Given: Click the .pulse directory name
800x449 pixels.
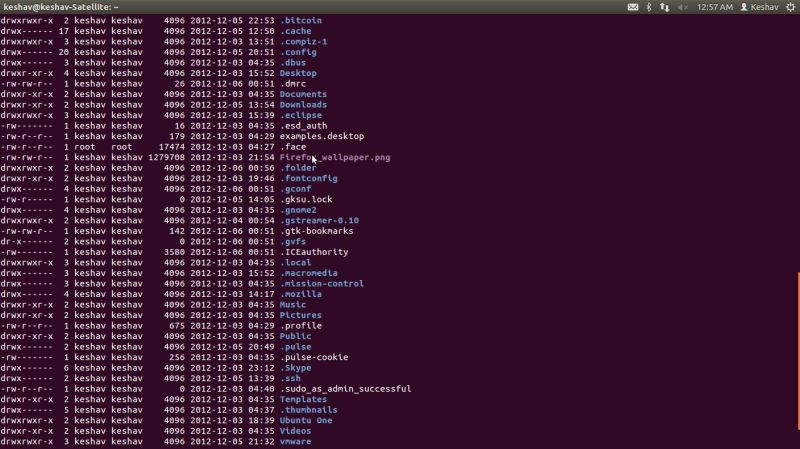Looking at the screenshot, I should pyautogui.click(x=295, y=347).
